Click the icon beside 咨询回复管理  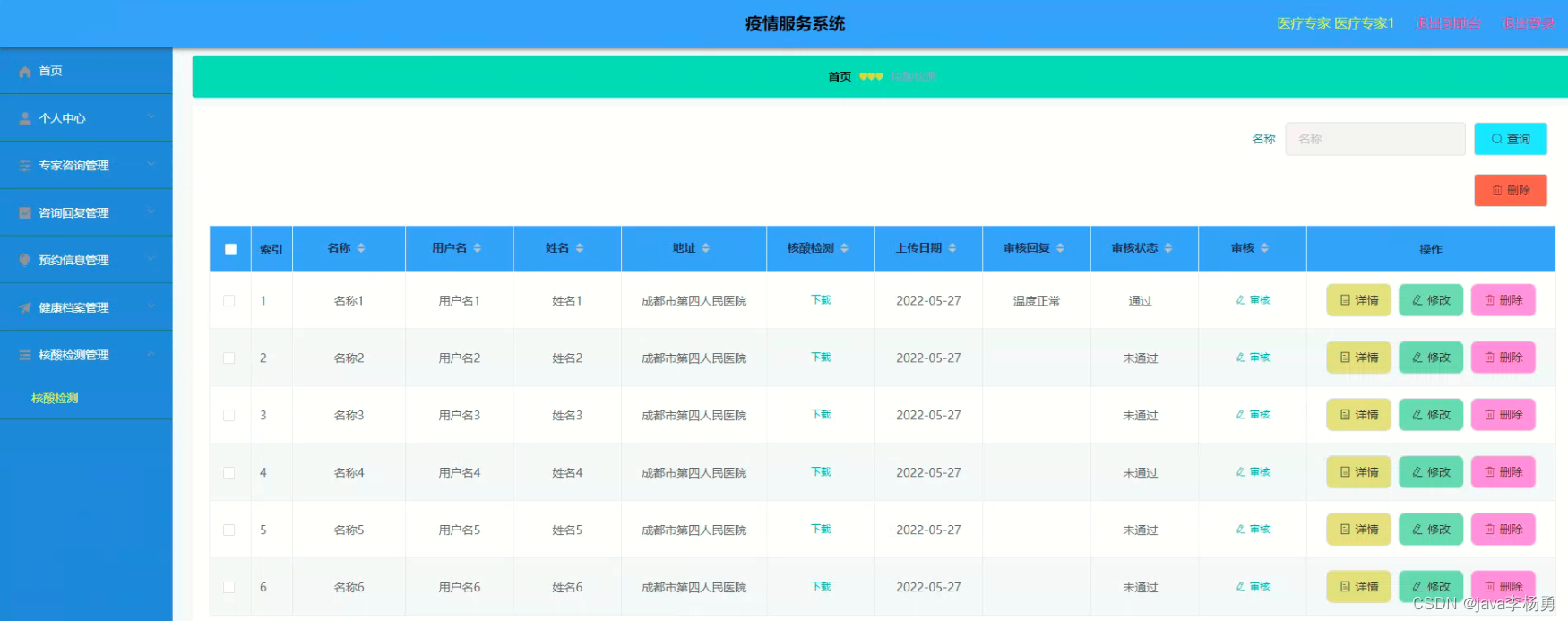[x=25, y=213]
